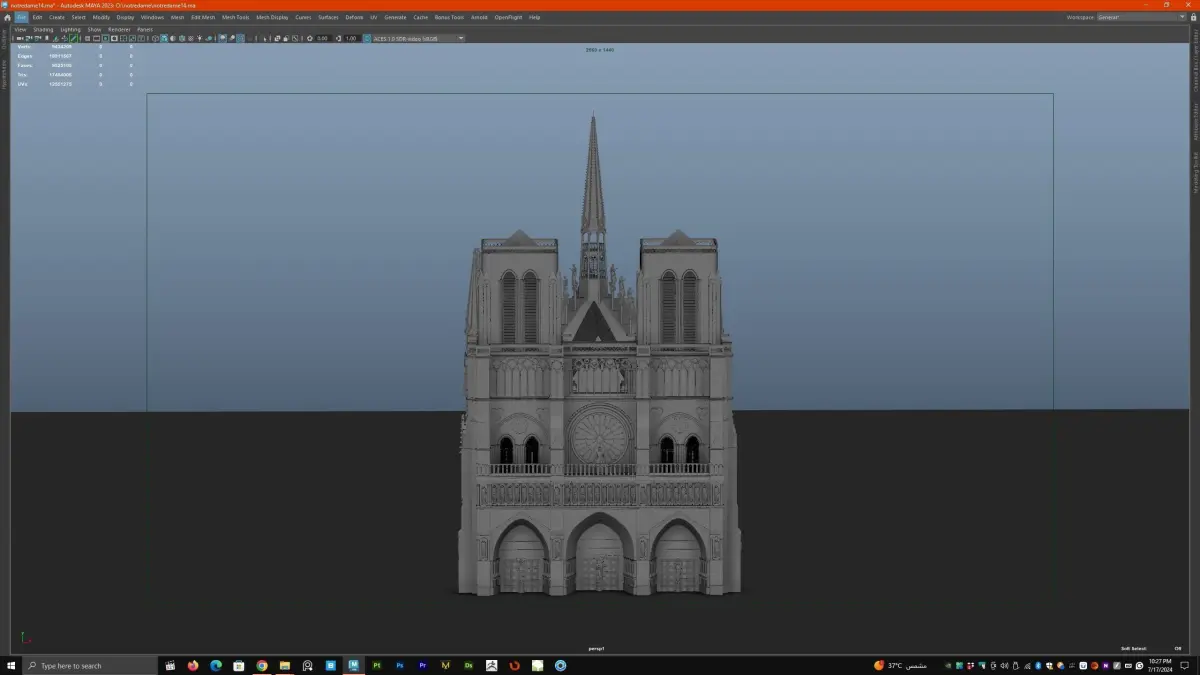Open the panel Panels menu
This screenshot has height=675, width=1200.
point(145,29)
